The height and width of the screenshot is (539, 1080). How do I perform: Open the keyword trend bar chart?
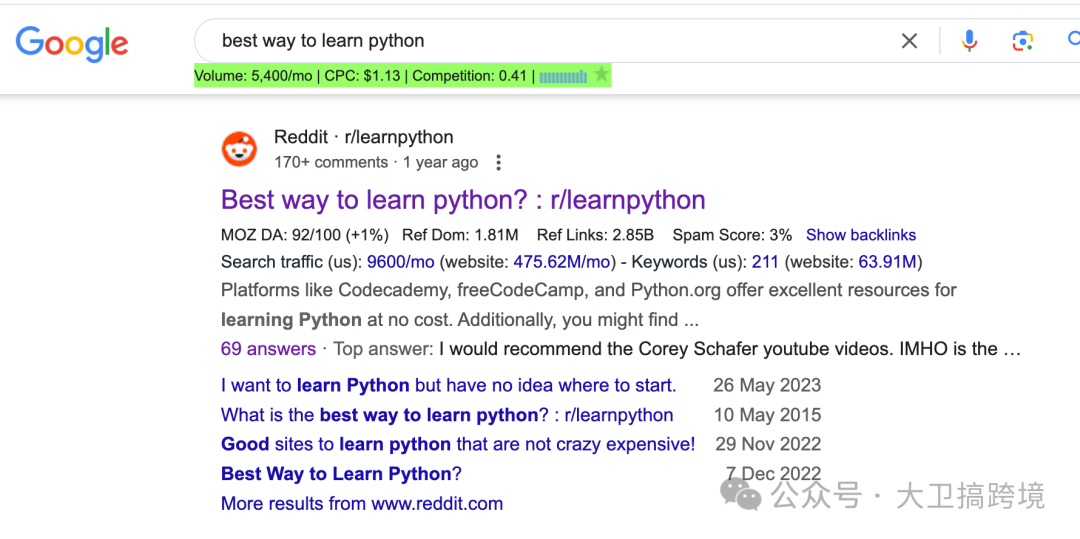click(x=563, y=76)
